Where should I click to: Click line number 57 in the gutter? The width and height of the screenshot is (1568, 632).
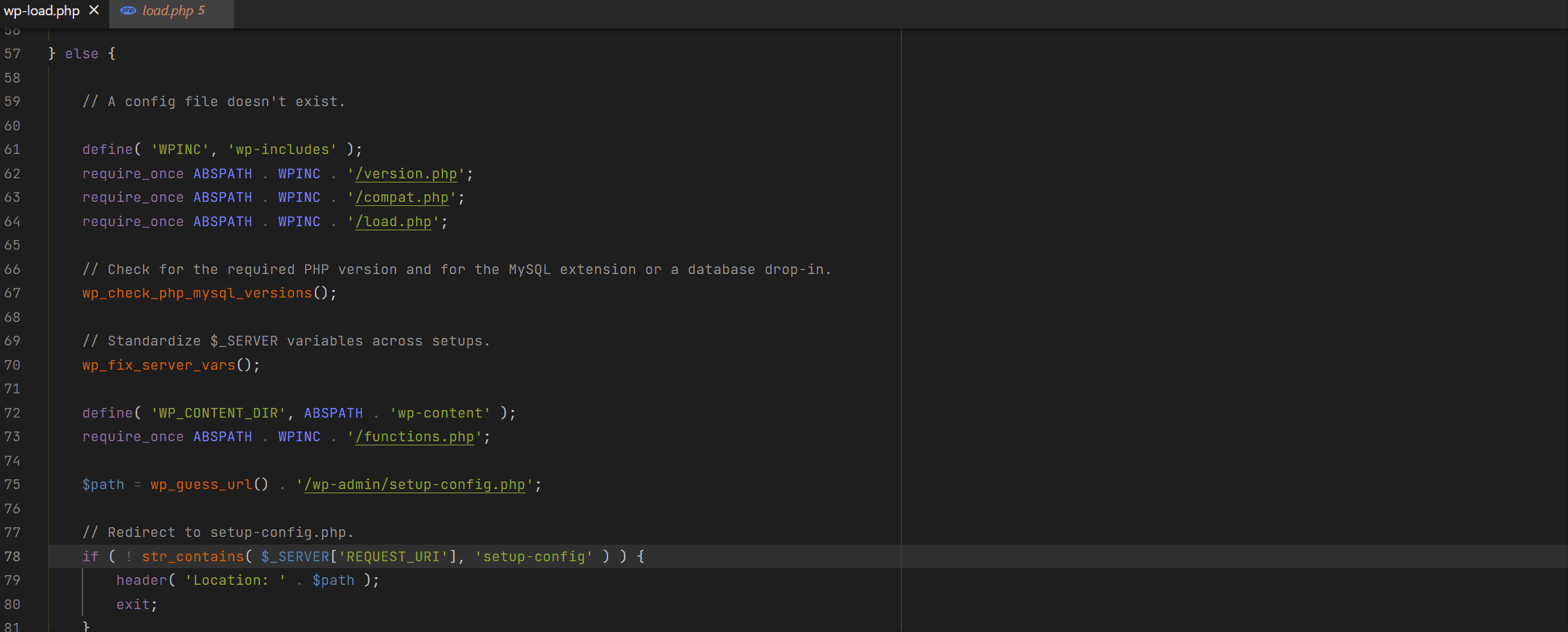(12, 53)
